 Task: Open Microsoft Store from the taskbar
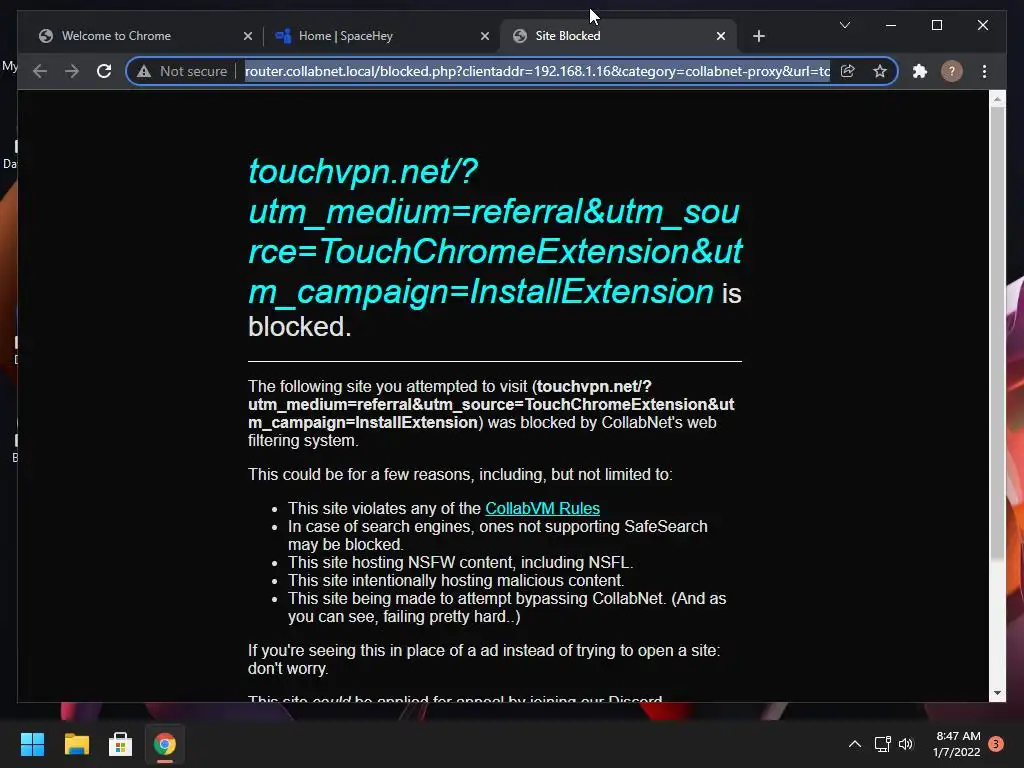(x=120, y=744)
